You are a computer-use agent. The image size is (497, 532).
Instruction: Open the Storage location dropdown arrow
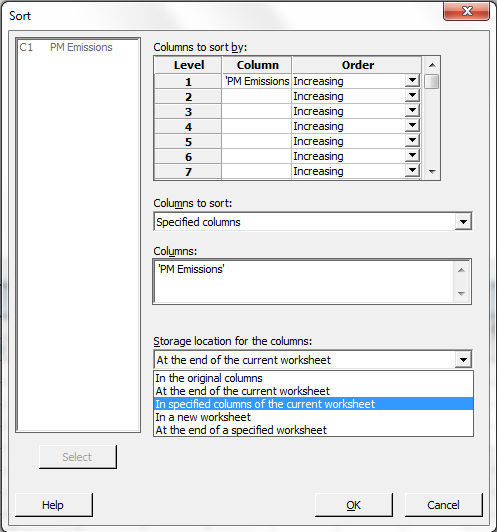[x=463, y=360]
